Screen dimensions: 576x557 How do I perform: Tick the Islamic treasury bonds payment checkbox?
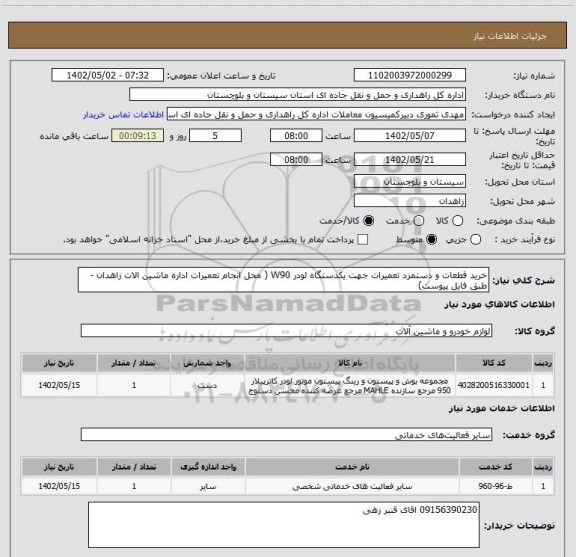pyautogui.click(x=363, y=240)
